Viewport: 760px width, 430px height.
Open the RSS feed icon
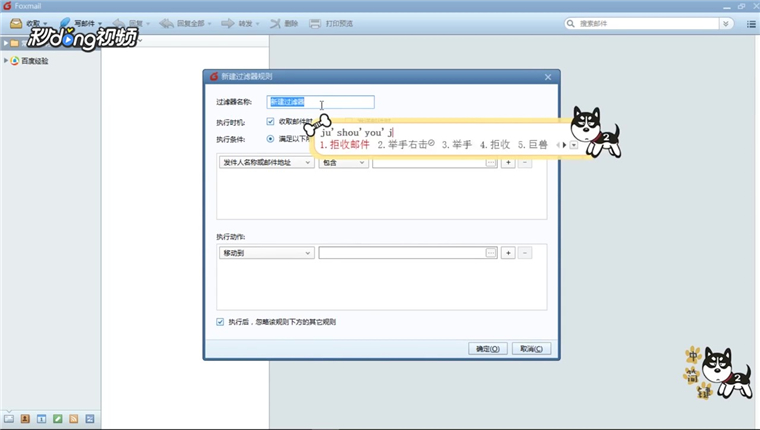[74, 419]
